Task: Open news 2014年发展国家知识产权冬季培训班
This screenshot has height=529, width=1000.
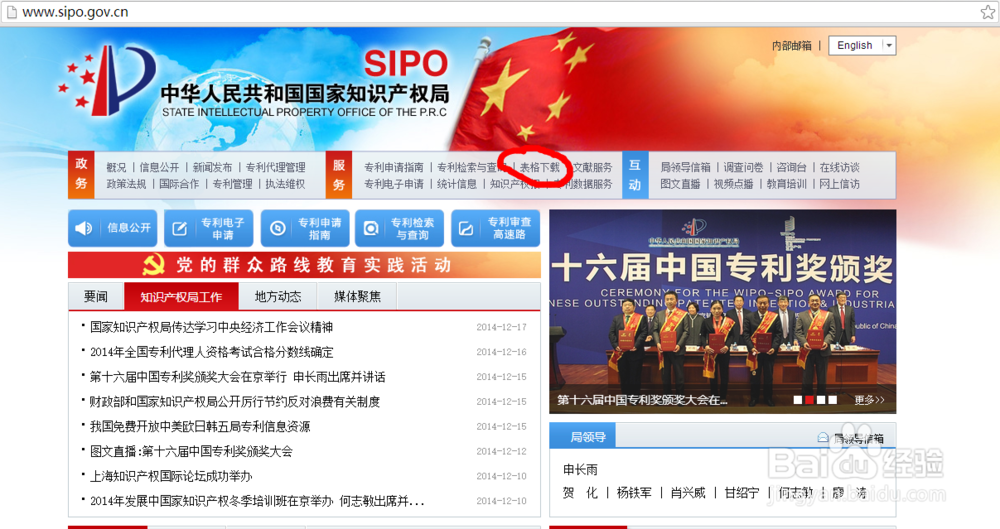Action: [257, 502]
